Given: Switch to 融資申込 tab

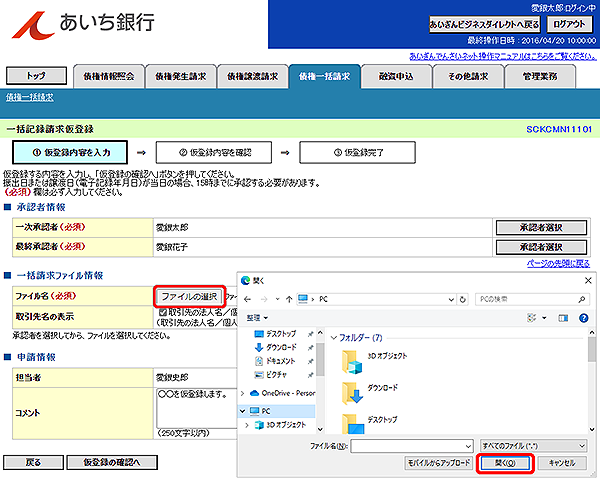Looking at the screenshot, I should [x=396, y=77].
